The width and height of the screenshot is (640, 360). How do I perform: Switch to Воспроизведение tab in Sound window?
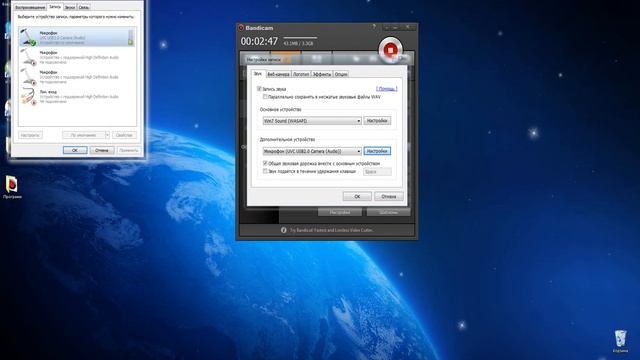(x=30, y=7)
